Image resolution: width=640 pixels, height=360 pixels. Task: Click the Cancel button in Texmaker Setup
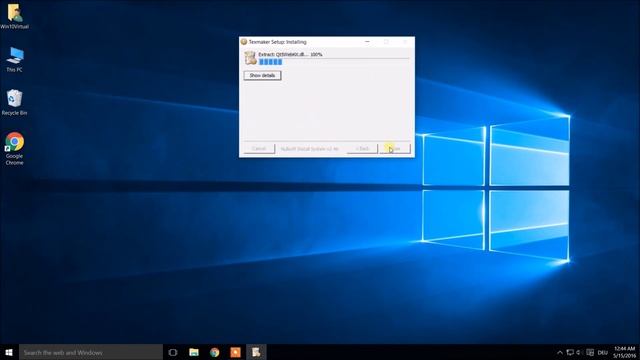pos(259,149)
